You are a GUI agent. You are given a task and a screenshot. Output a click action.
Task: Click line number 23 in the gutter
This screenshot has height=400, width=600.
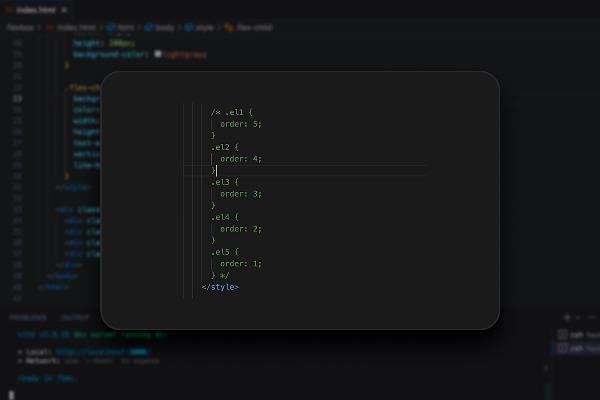point(18,99)
